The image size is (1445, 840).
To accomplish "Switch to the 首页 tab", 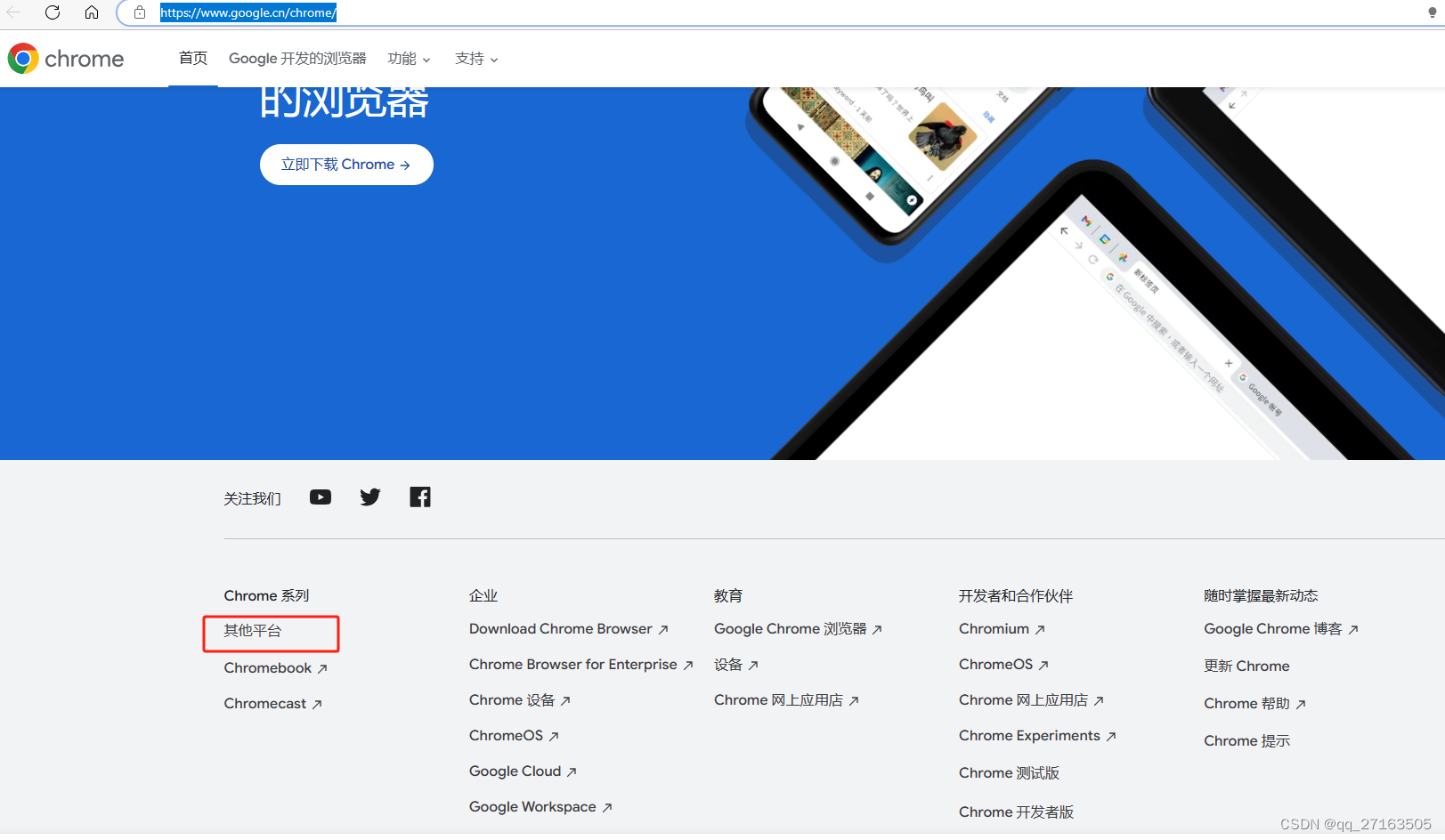I will coord(192,58).
